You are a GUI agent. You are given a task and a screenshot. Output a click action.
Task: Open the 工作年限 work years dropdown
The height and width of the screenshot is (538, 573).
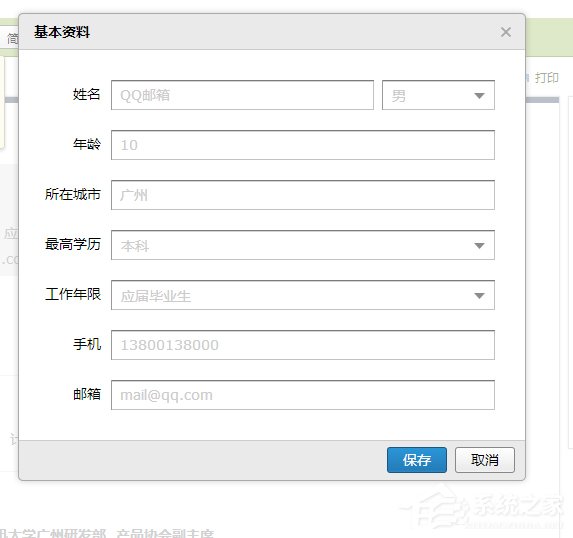coord(303,295)
